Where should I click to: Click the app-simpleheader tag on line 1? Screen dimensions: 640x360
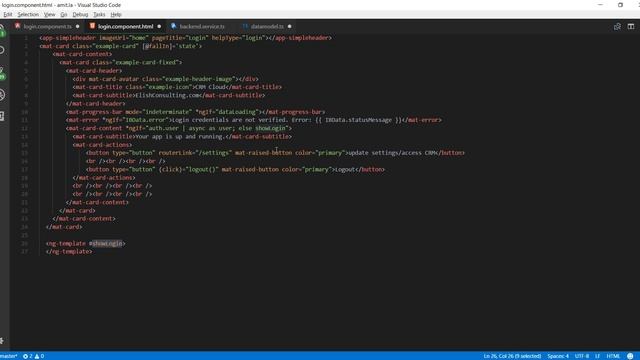coord(69,38)
